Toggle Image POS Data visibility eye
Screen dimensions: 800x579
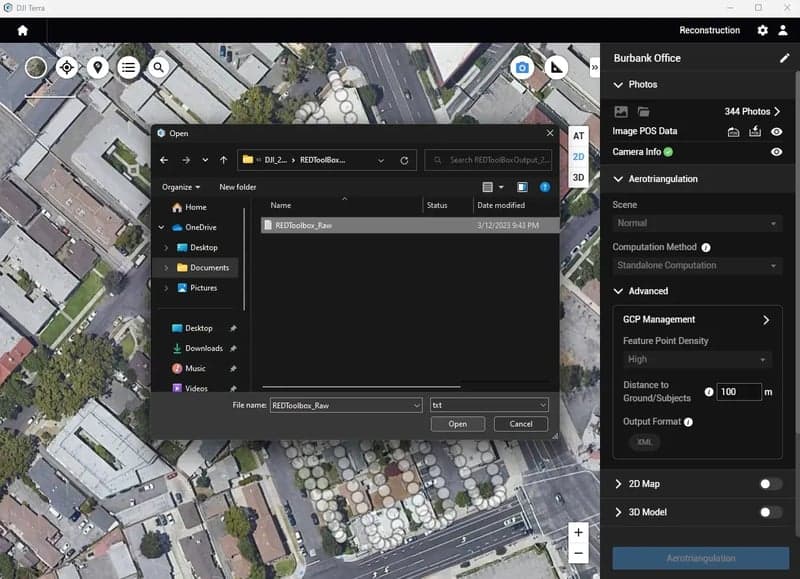coord(777,131)
